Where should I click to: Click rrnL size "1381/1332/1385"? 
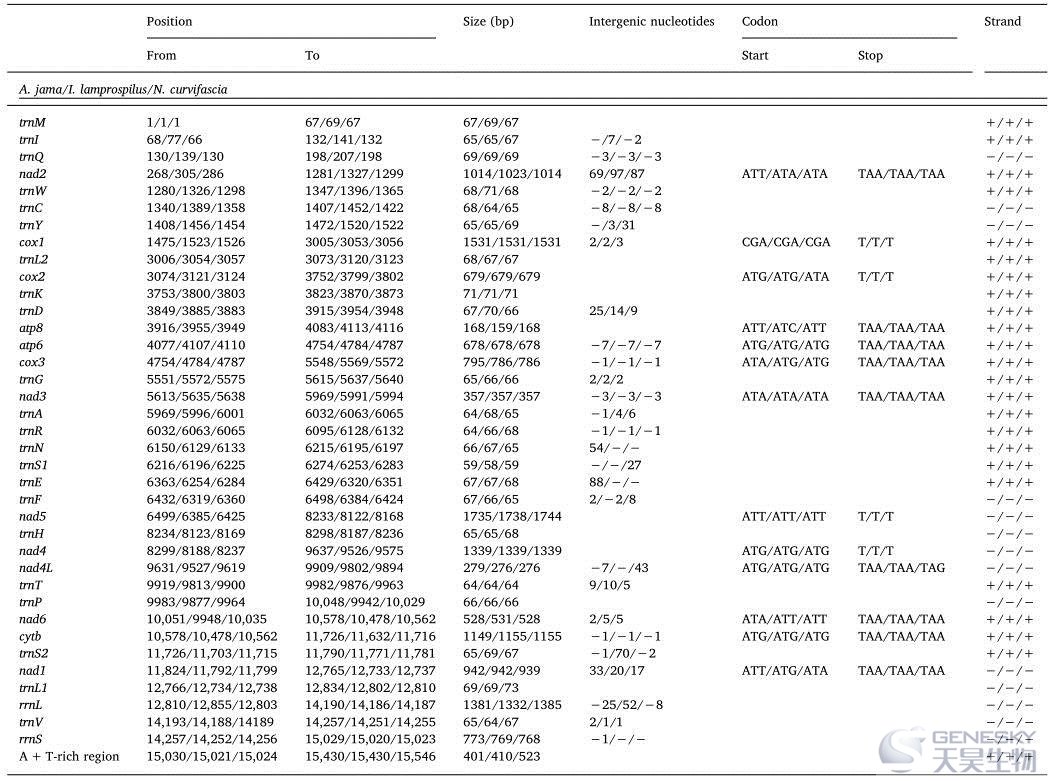512,705
